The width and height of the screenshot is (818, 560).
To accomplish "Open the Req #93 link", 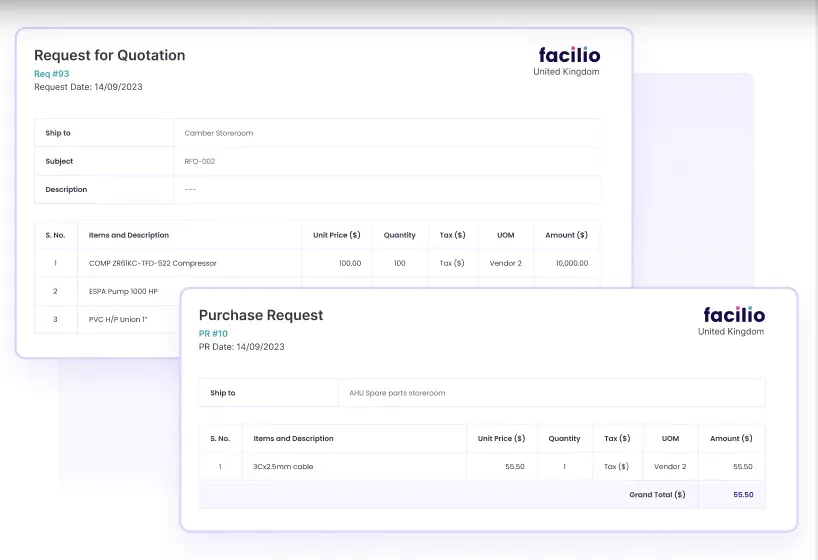I will coord(52,74).
